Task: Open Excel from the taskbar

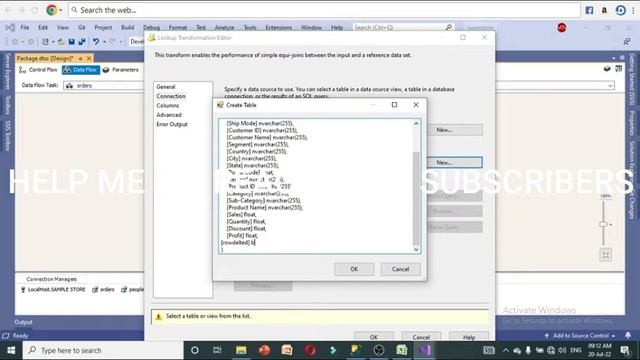Action: pos(402,350)
